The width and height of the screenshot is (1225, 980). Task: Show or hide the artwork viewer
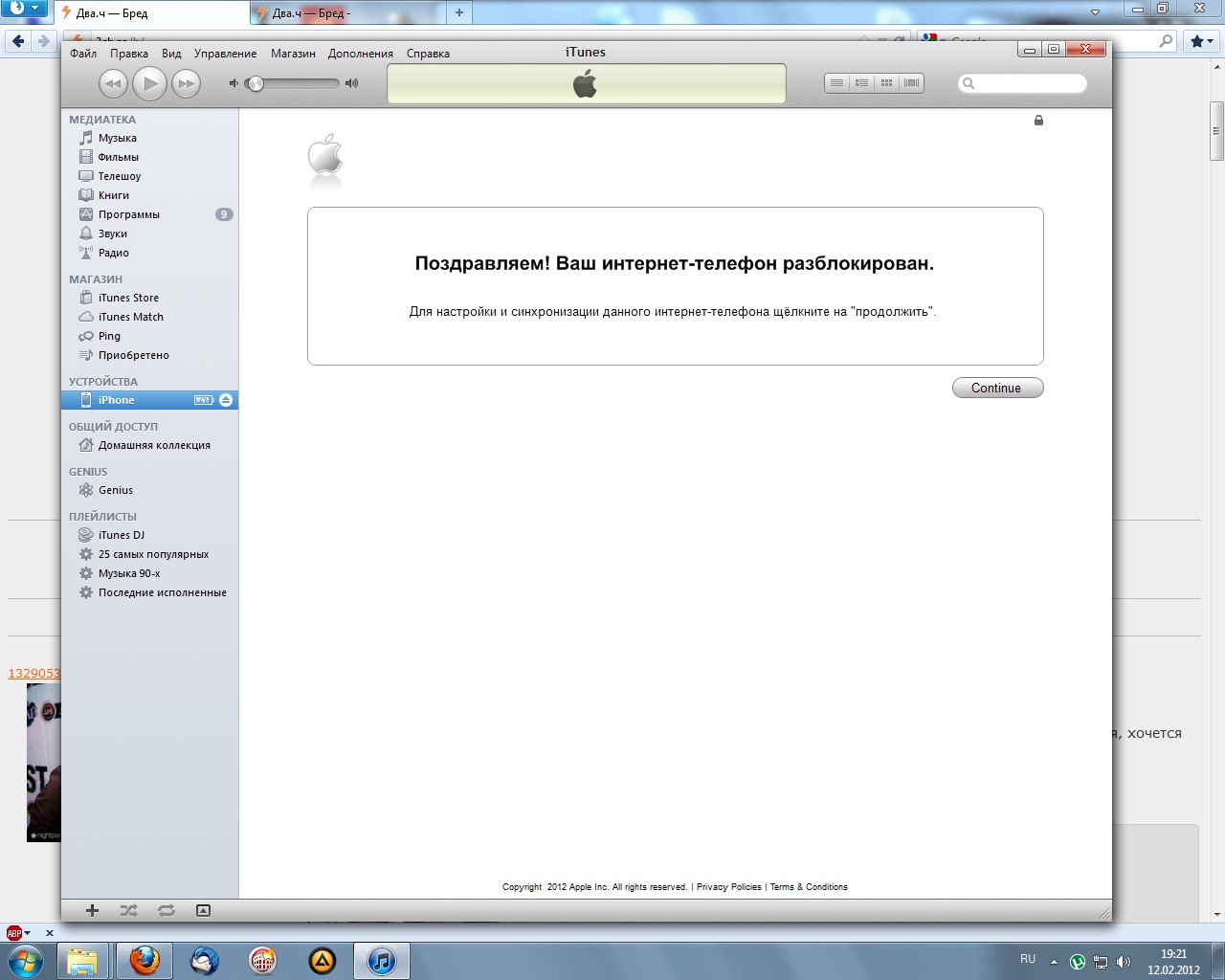(x=203, y=911)
